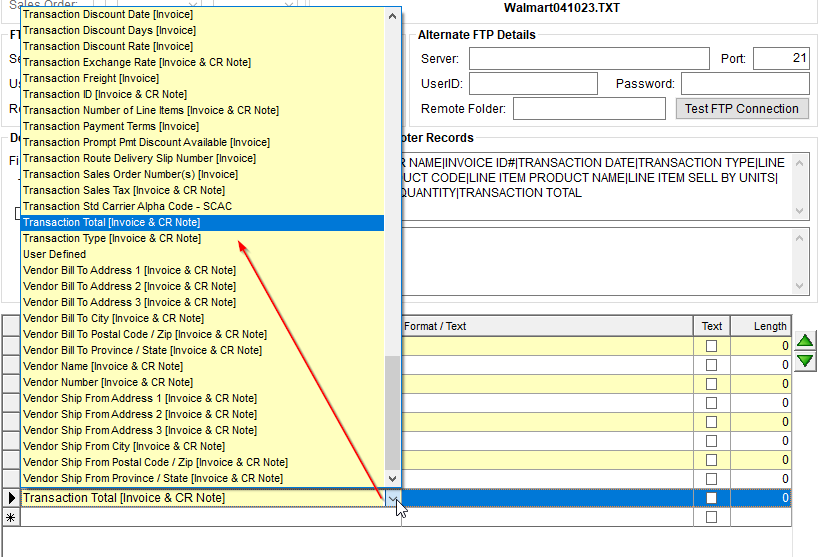Choose Transaction Prompt Pmt Discount Available
The image size is (826, 557).
(x=202, y=142)
